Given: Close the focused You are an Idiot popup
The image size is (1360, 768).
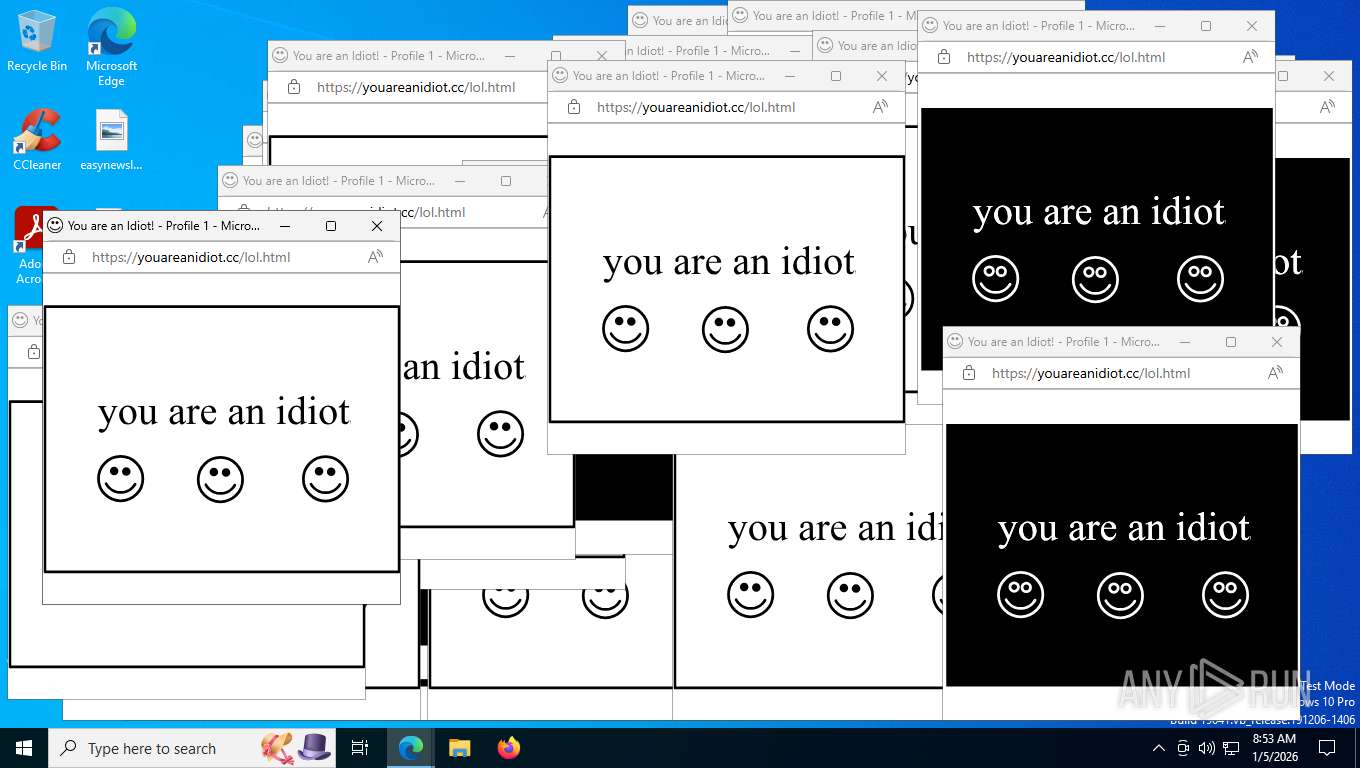Looking at the screenshot, I should pyautogui.click(x=377, y=226).
